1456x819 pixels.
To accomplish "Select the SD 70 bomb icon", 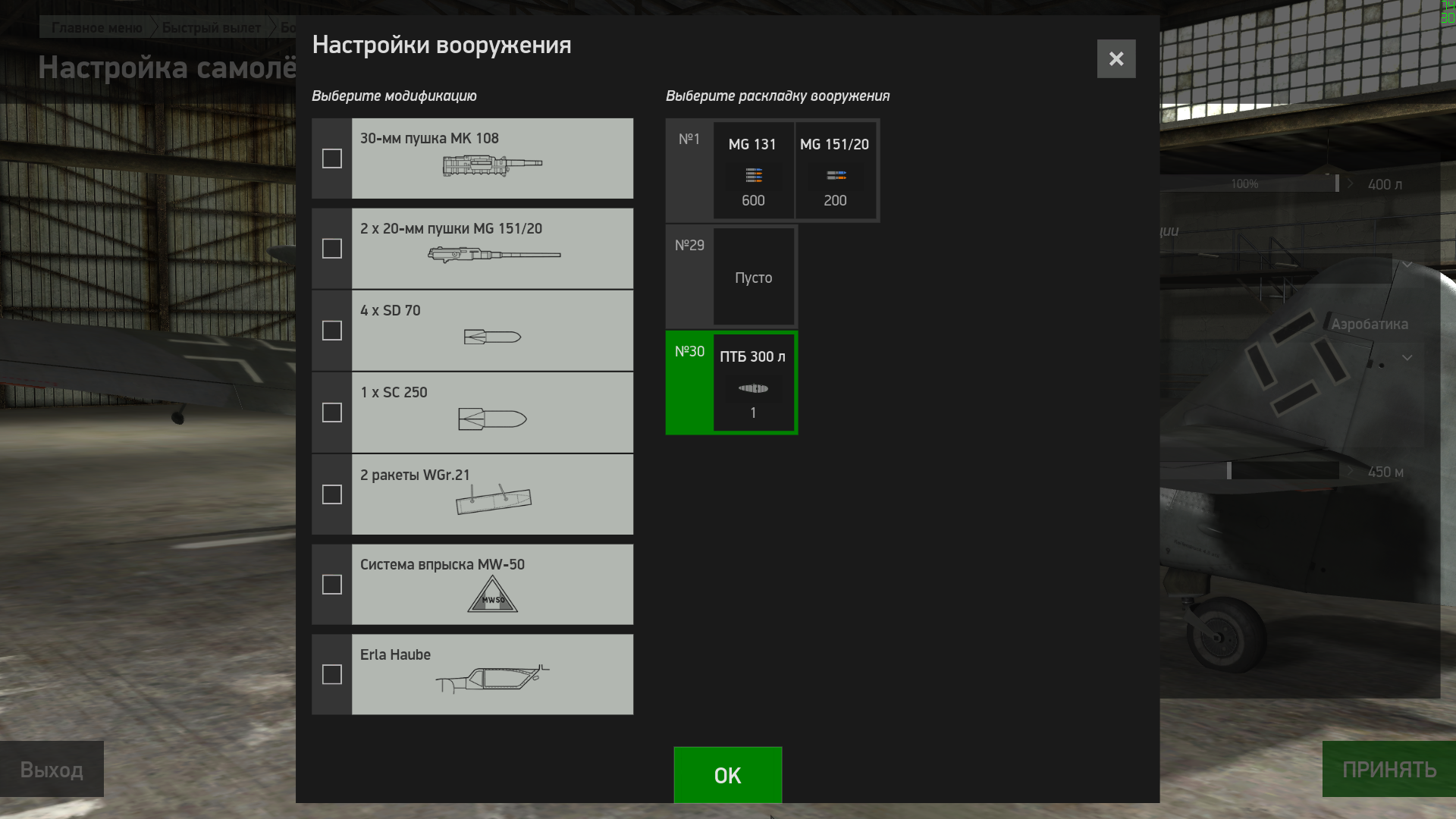I will [x=492, y=337].
